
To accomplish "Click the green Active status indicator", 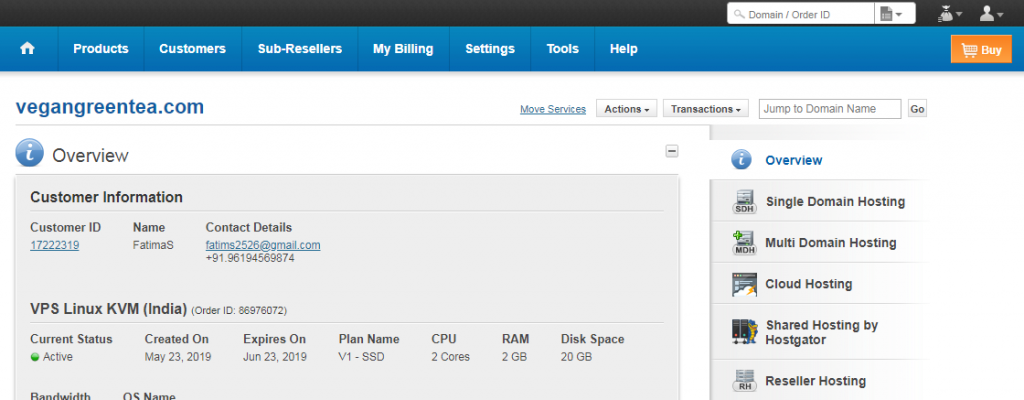I will (35, 358).
